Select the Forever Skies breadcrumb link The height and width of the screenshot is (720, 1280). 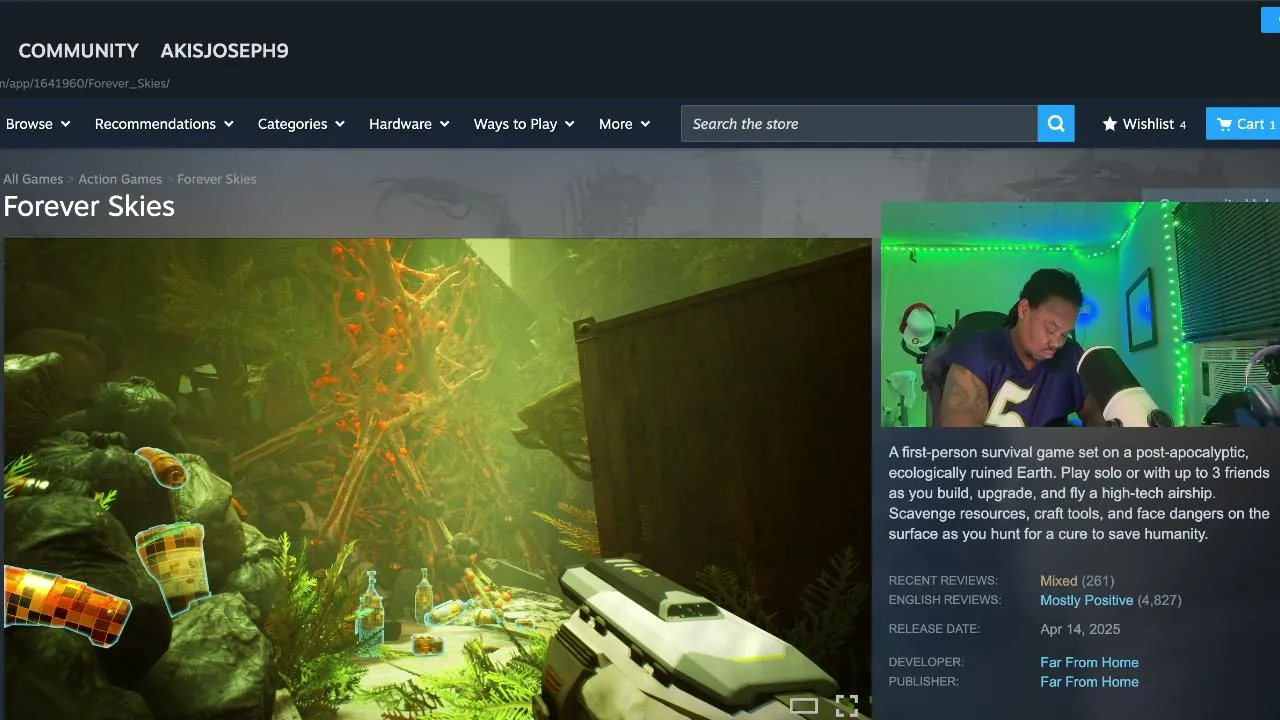tap(217, 179)
